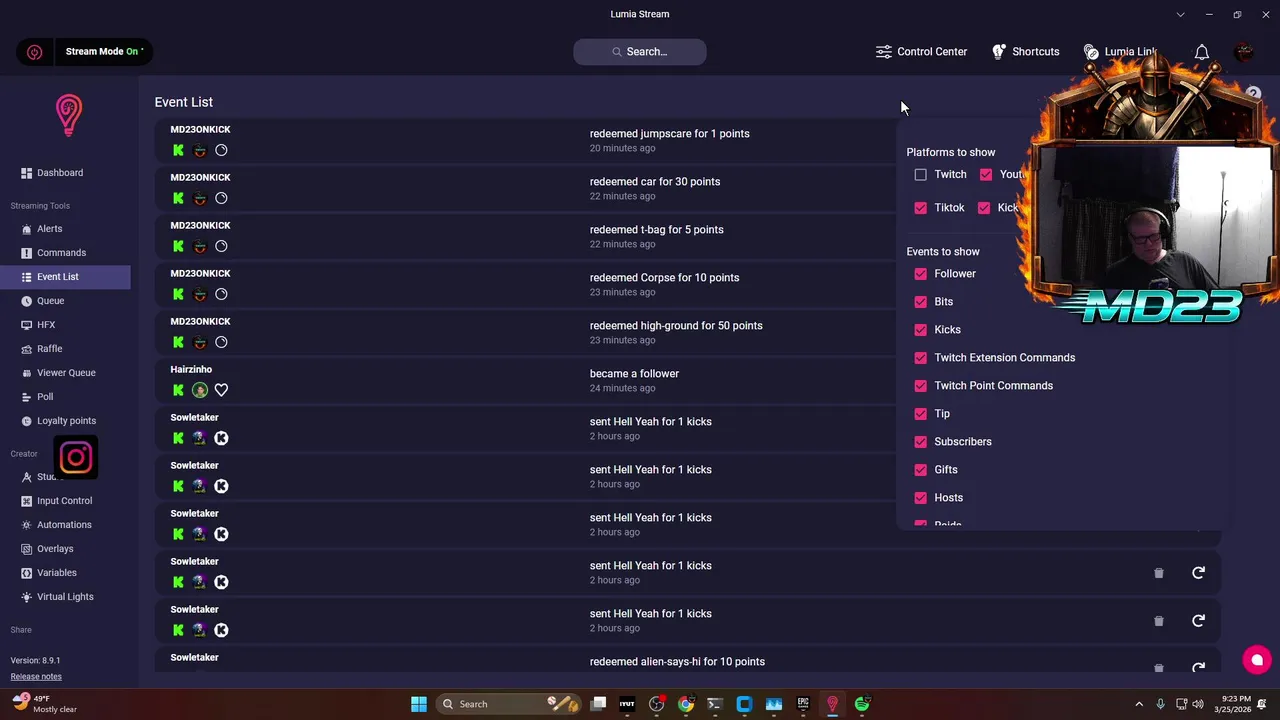Open the title bar dropdown chevron

point(1181,14)
